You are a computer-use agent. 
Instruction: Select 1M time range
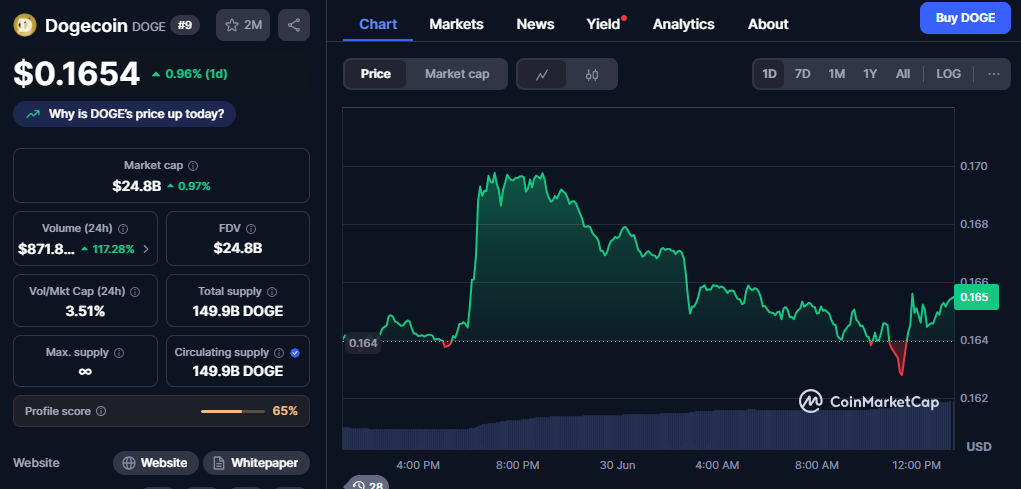coord(837,74)
